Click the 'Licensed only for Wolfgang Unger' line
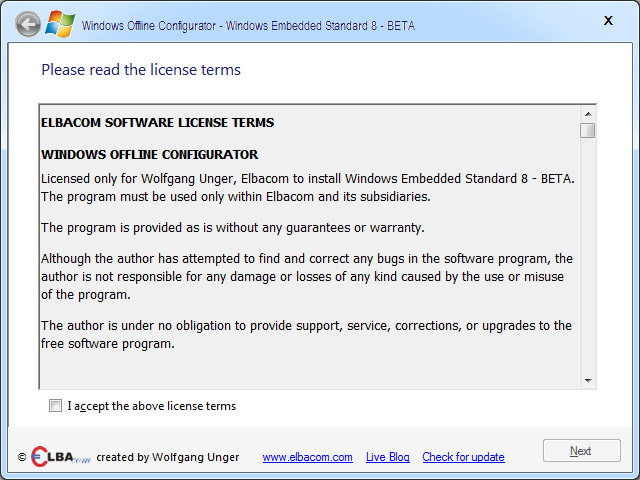640x480 pixels. point(308,178)
